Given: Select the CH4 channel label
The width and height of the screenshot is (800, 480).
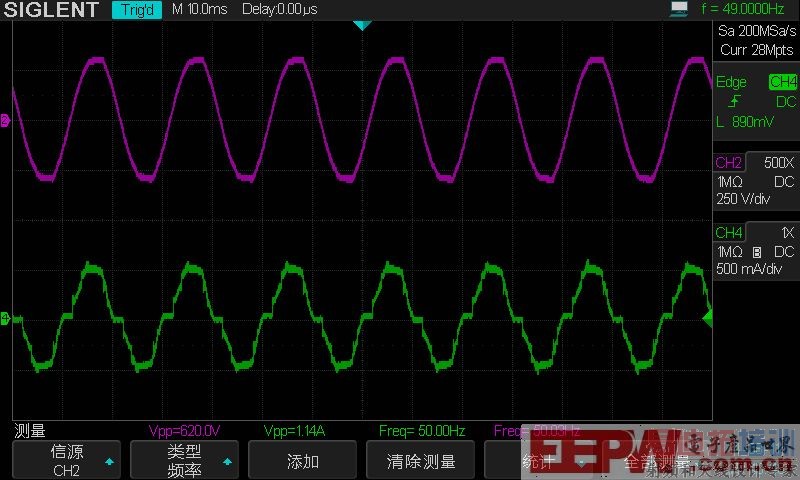Looking at the screenshot, I should click(x=729, y=233).
